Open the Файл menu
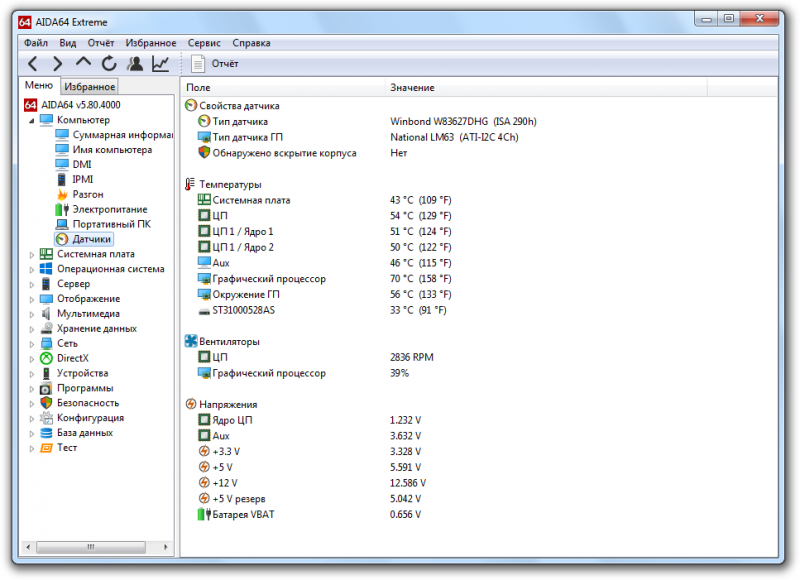Viewport: 800px width, 580px height. pyautogui.click(x=35, y=43)
